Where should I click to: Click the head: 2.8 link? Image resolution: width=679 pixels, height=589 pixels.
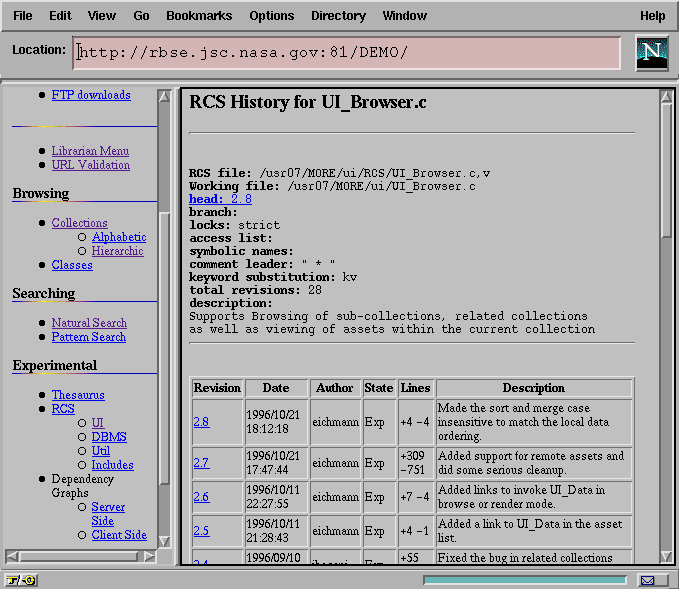click(220, 199)
